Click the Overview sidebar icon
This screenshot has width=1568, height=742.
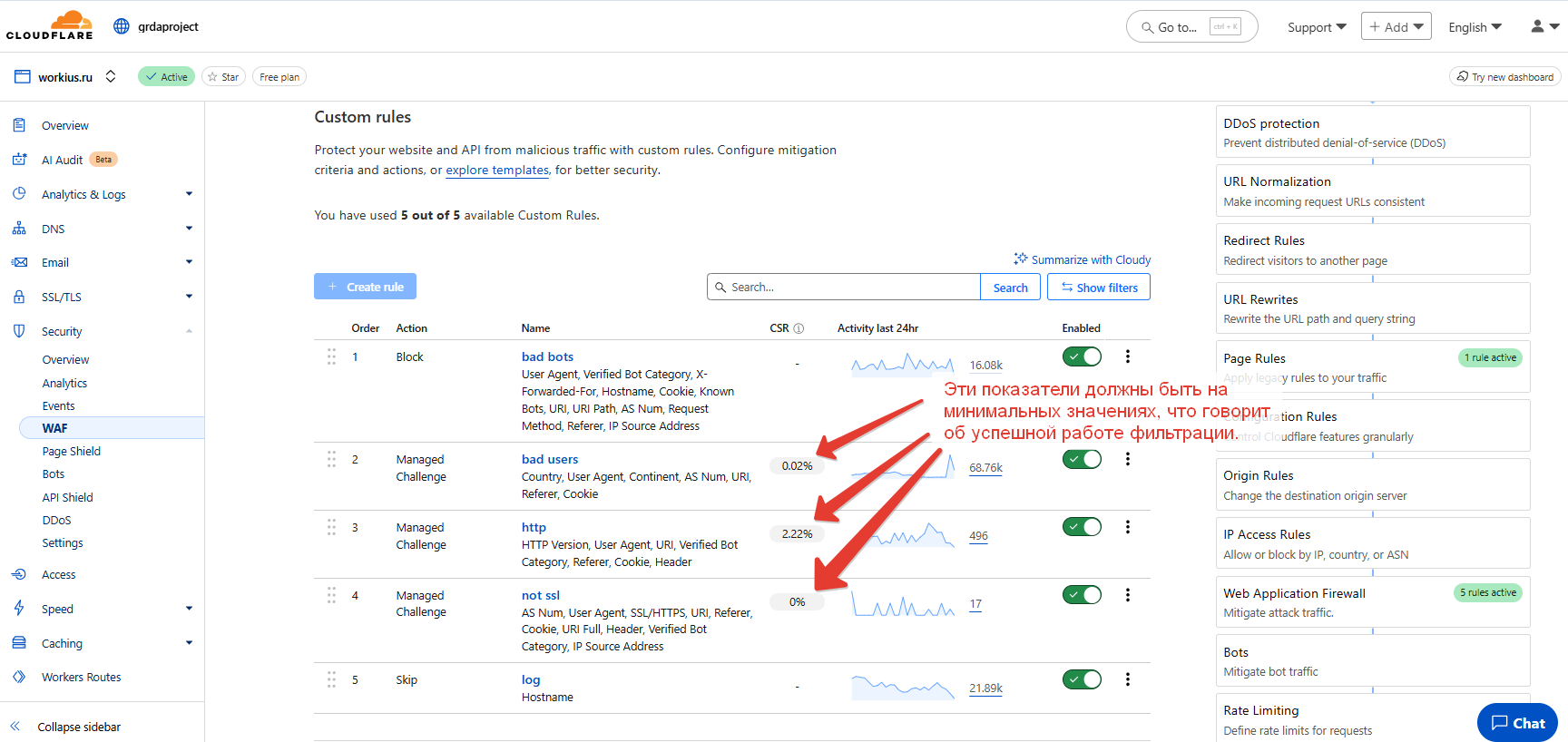pyautogui.click(x=19, y=125)
